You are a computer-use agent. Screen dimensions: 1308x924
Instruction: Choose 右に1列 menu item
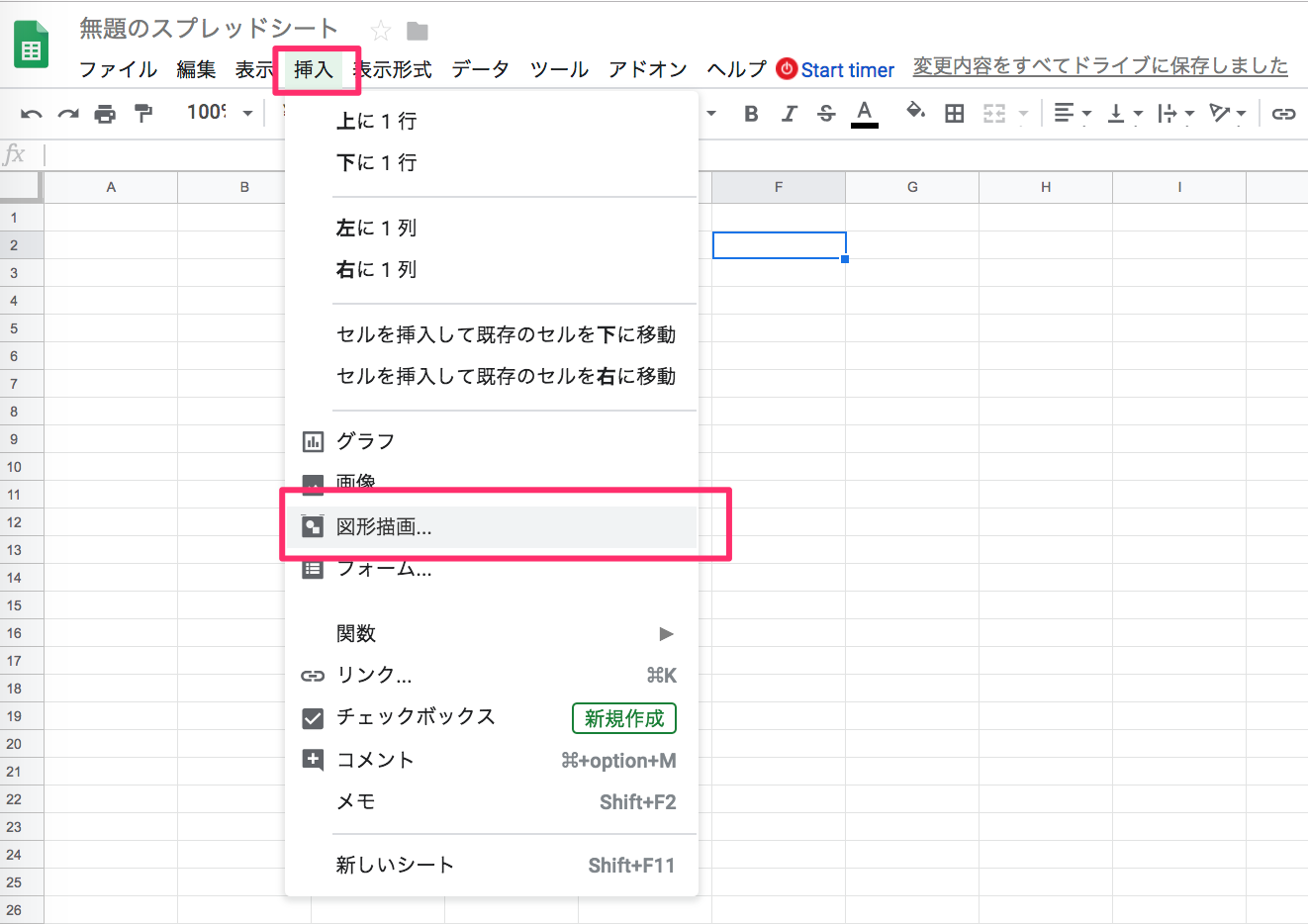click(491, 269)
